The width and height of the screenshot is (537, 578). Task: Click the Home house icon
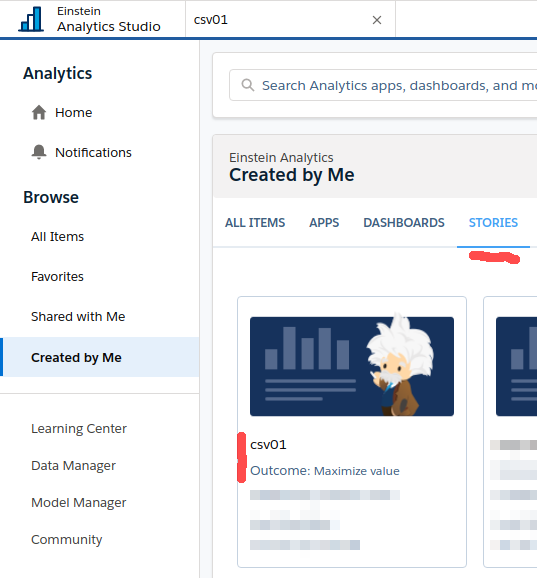coord(39,112)
